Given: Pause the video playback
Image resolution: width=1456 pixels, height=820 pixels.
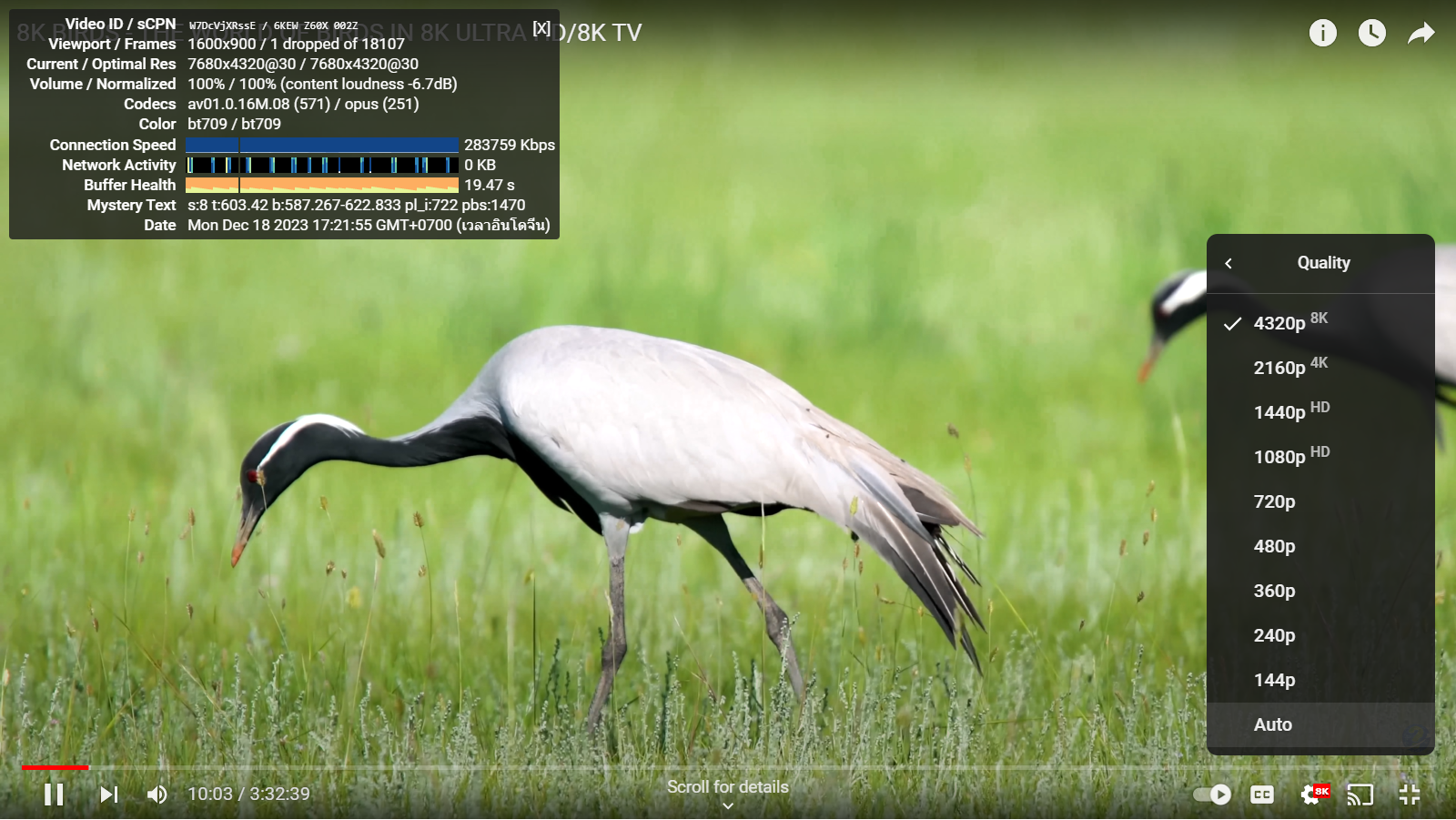Looking at the screenshot, I should [x=54, y=795].
